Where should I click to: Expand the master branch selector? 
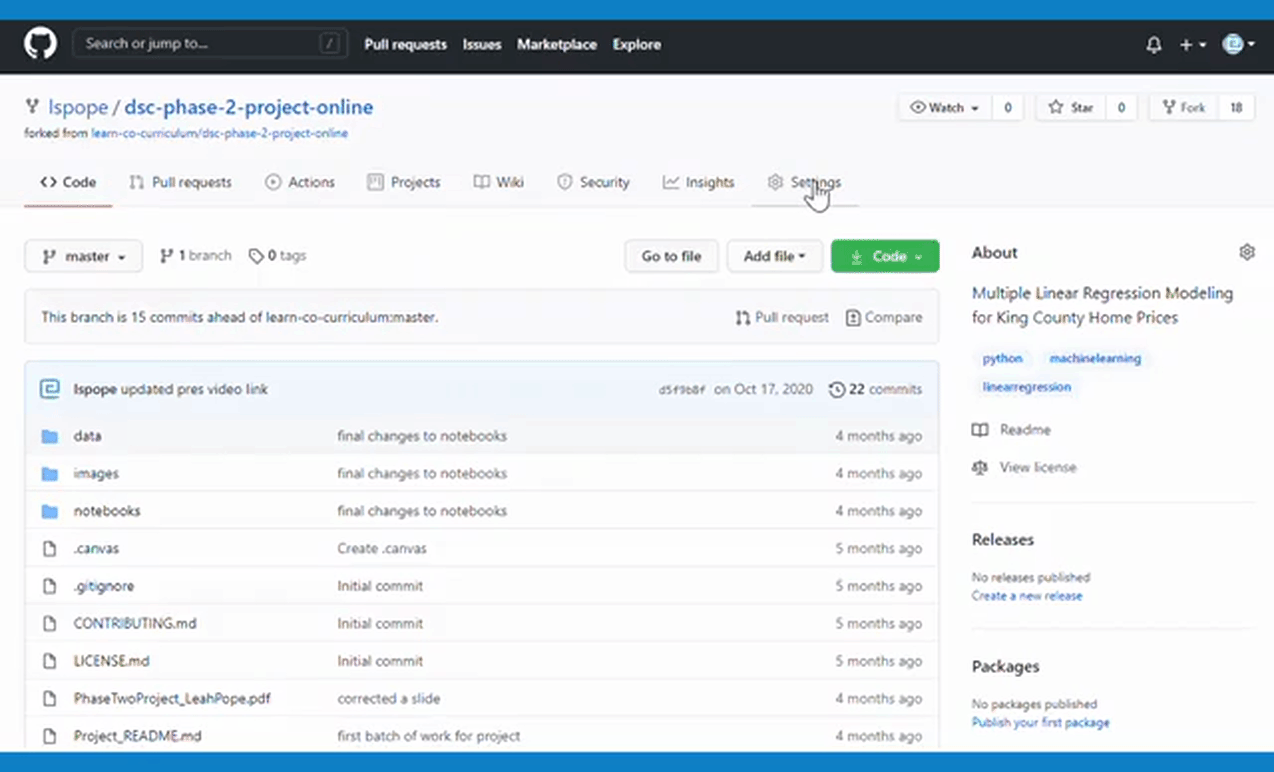(83, 256)
